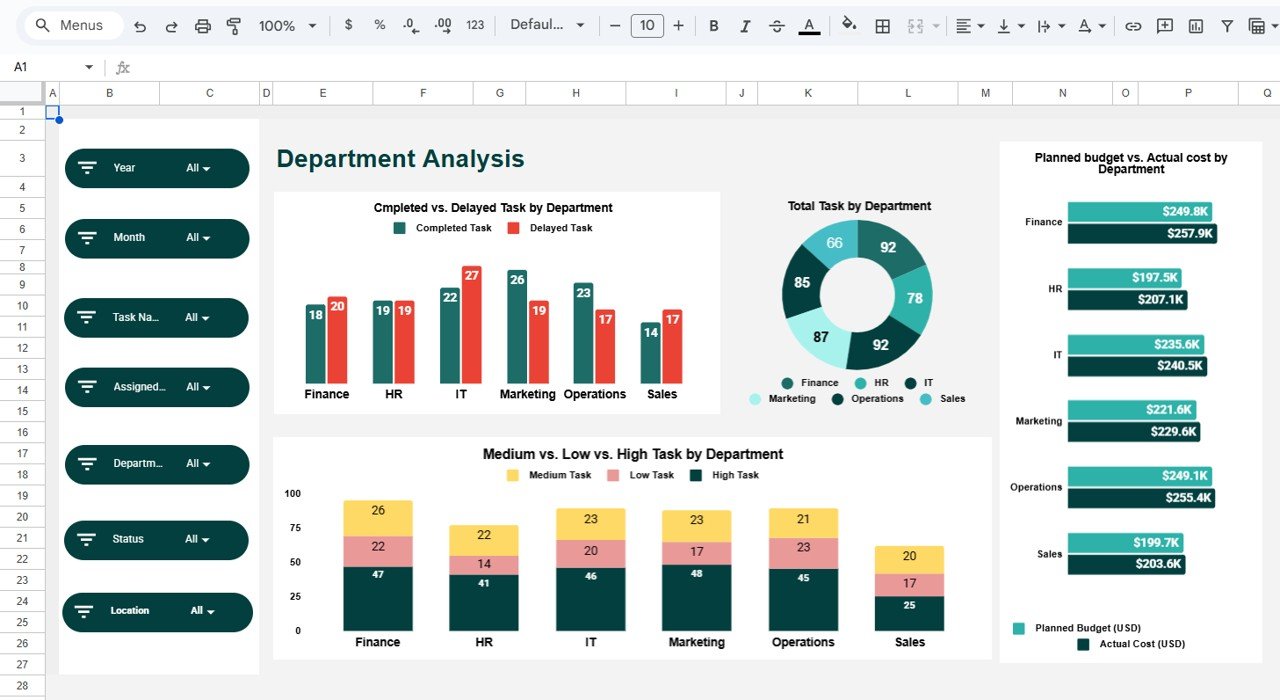Insert a link using the toolbar

coord(1133,26)
